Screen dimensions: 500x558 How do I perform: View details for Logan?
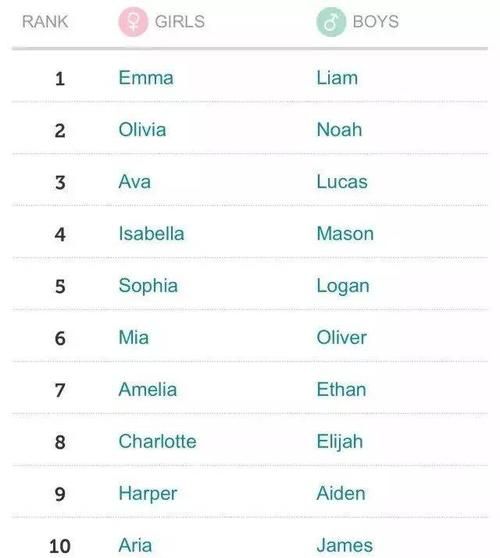[x=343, y=286]
